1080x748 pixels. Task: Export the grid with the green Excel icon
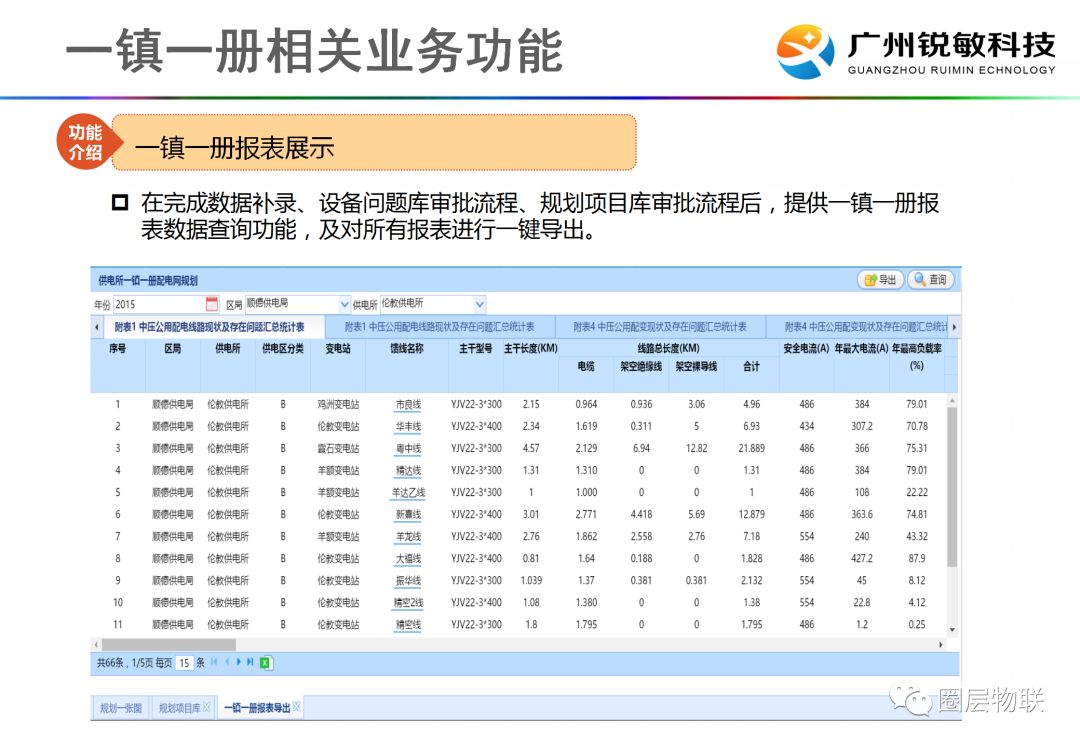coord(265,663)
